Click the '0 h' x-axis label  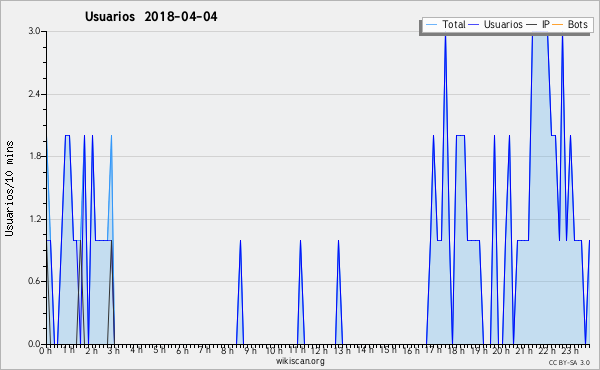pos(46,351)
